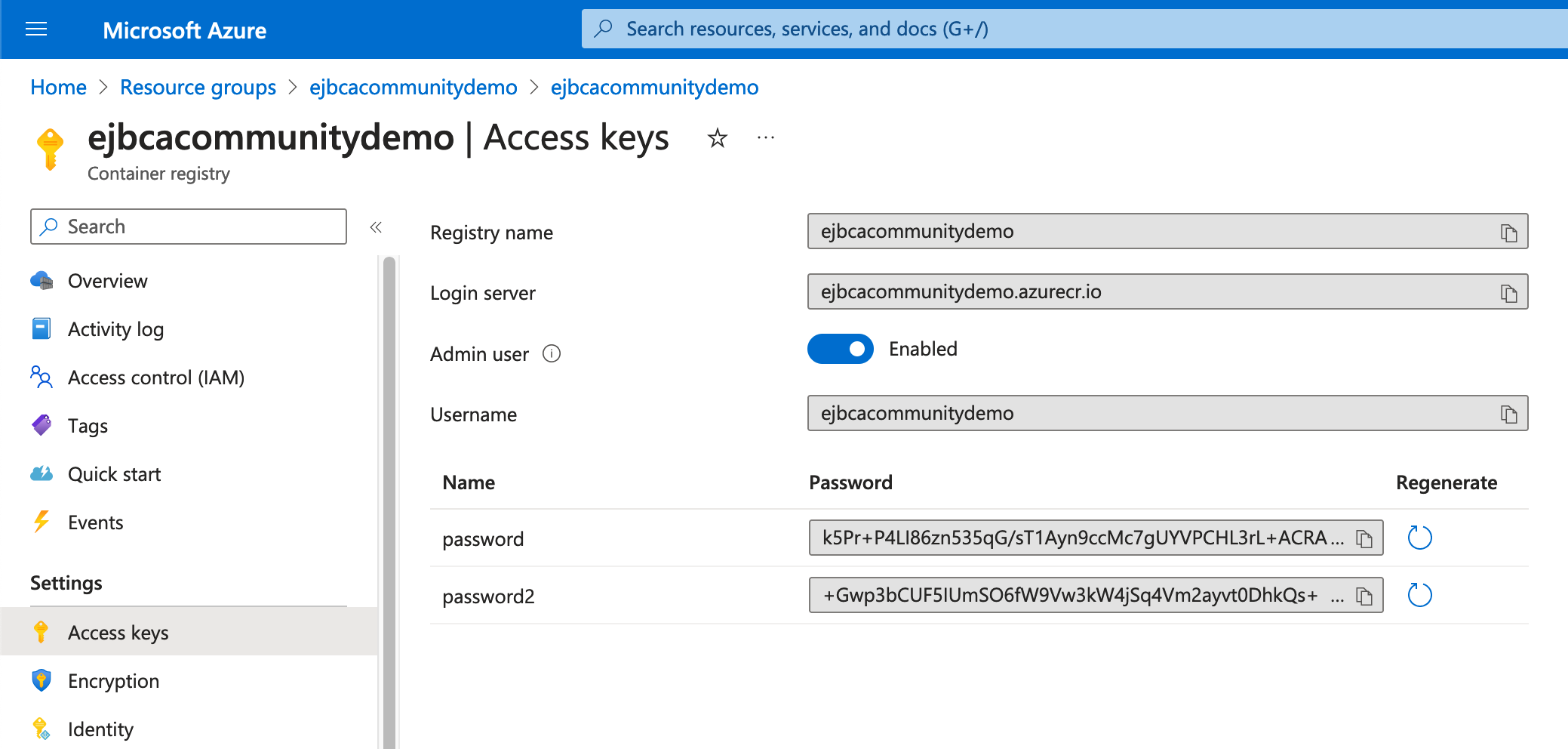
Task: Open the Azure portal hamburger menu
Action: pyautogui.click(x=36, y=29)
